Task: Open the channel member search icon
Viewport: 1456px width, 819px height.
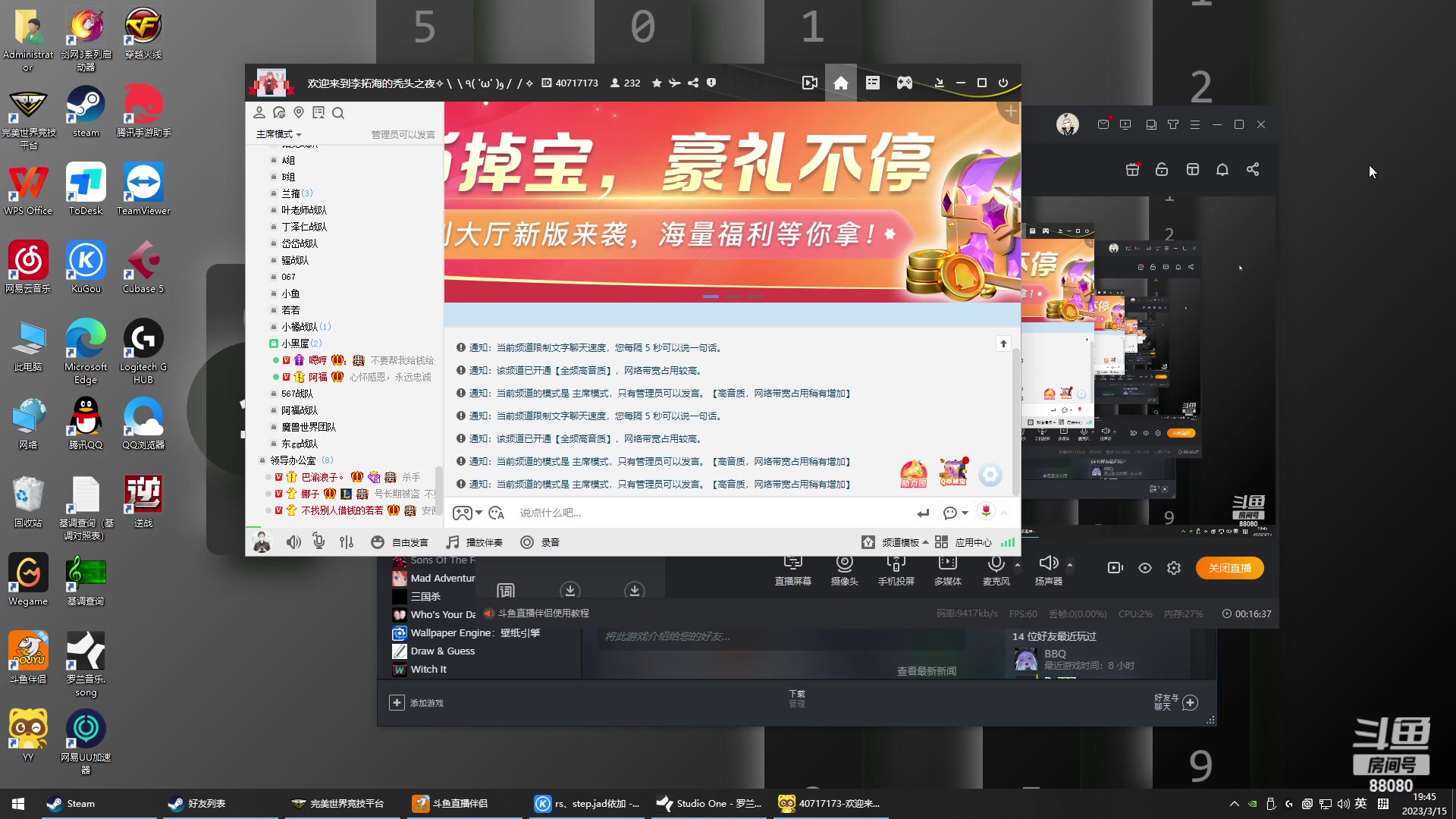Action: [x=338, y=112]
